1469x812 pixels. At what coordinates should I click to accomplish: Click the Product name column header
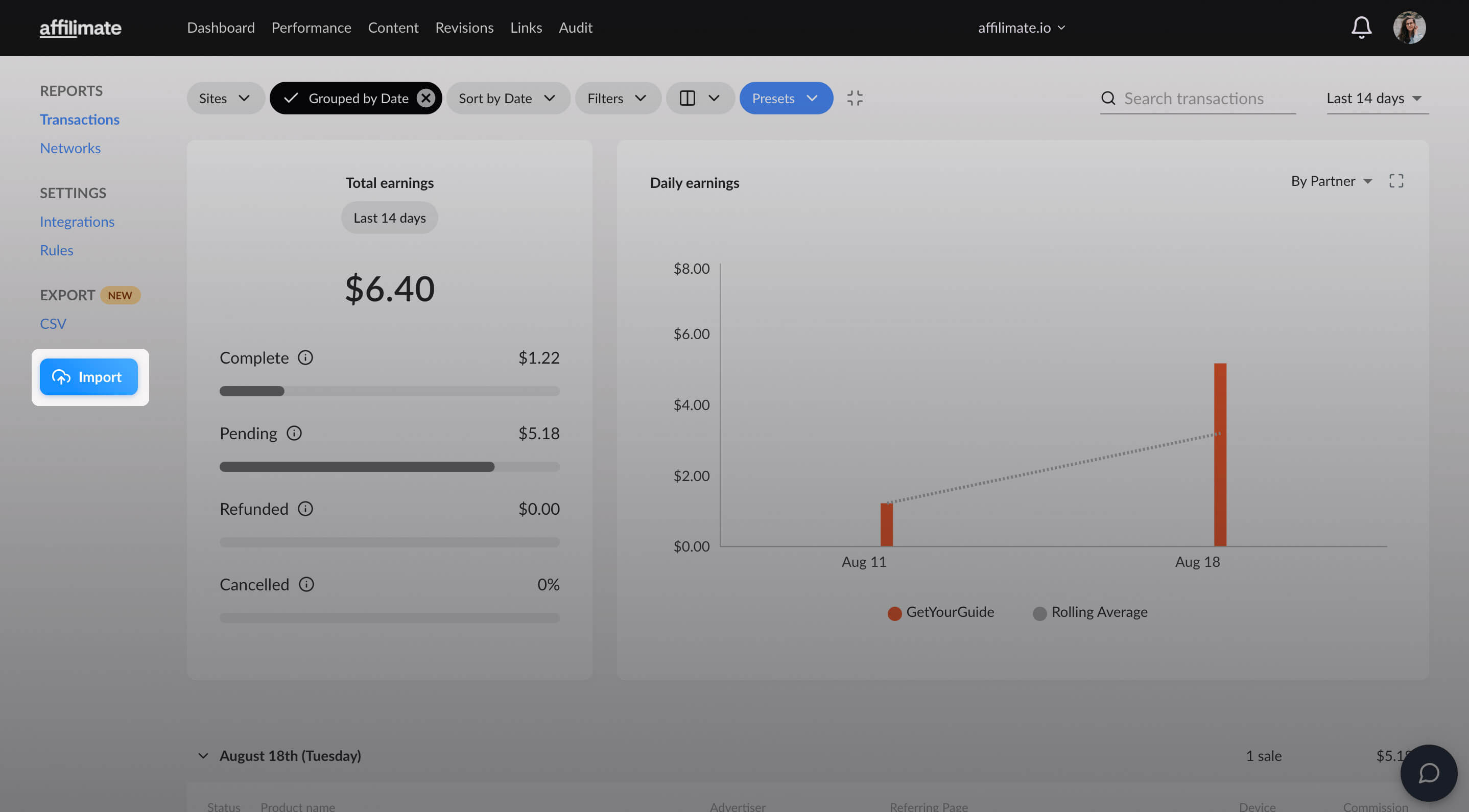[298, 806]
